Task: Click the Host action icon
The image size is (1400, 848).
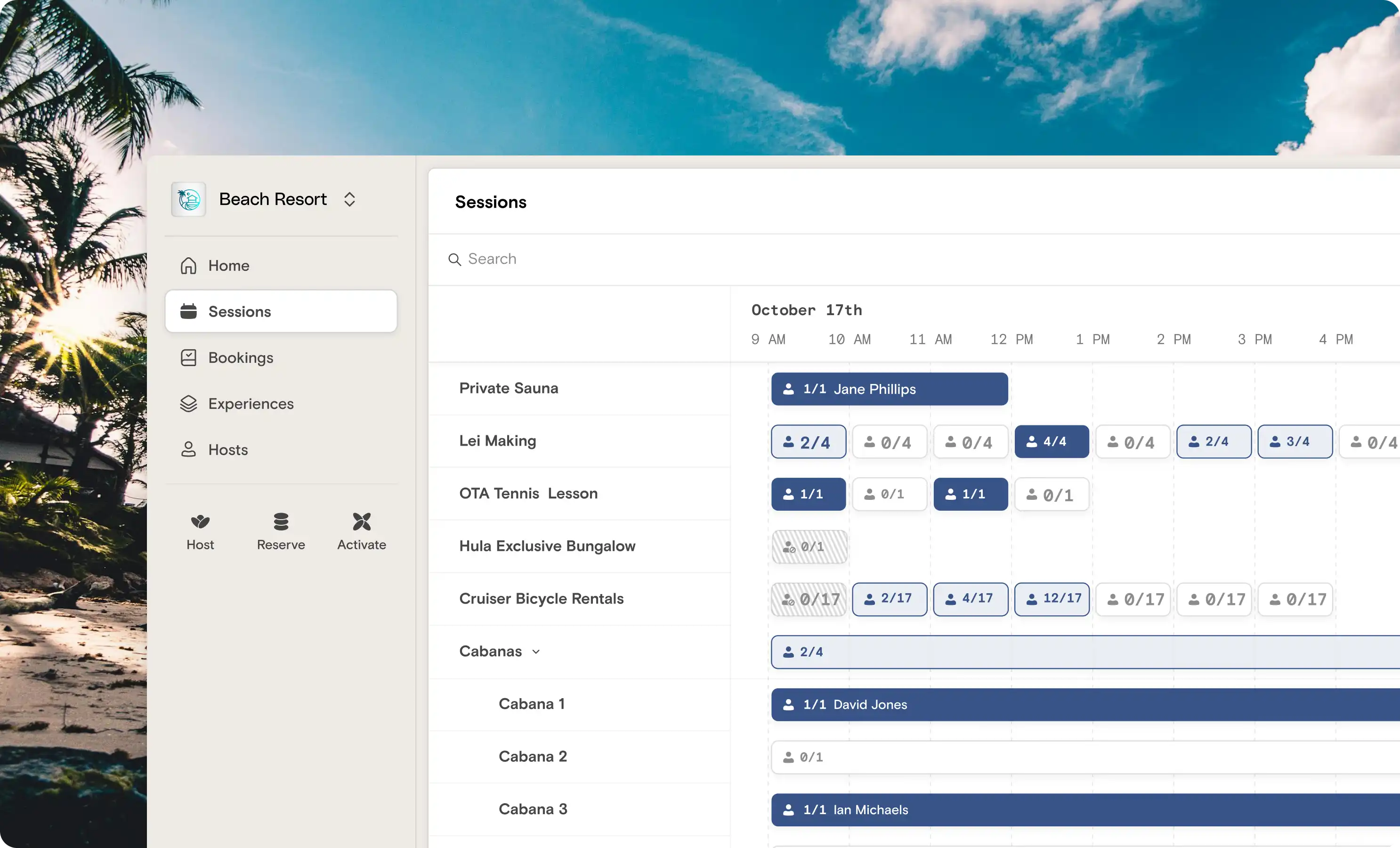Action: coord(200,522)
